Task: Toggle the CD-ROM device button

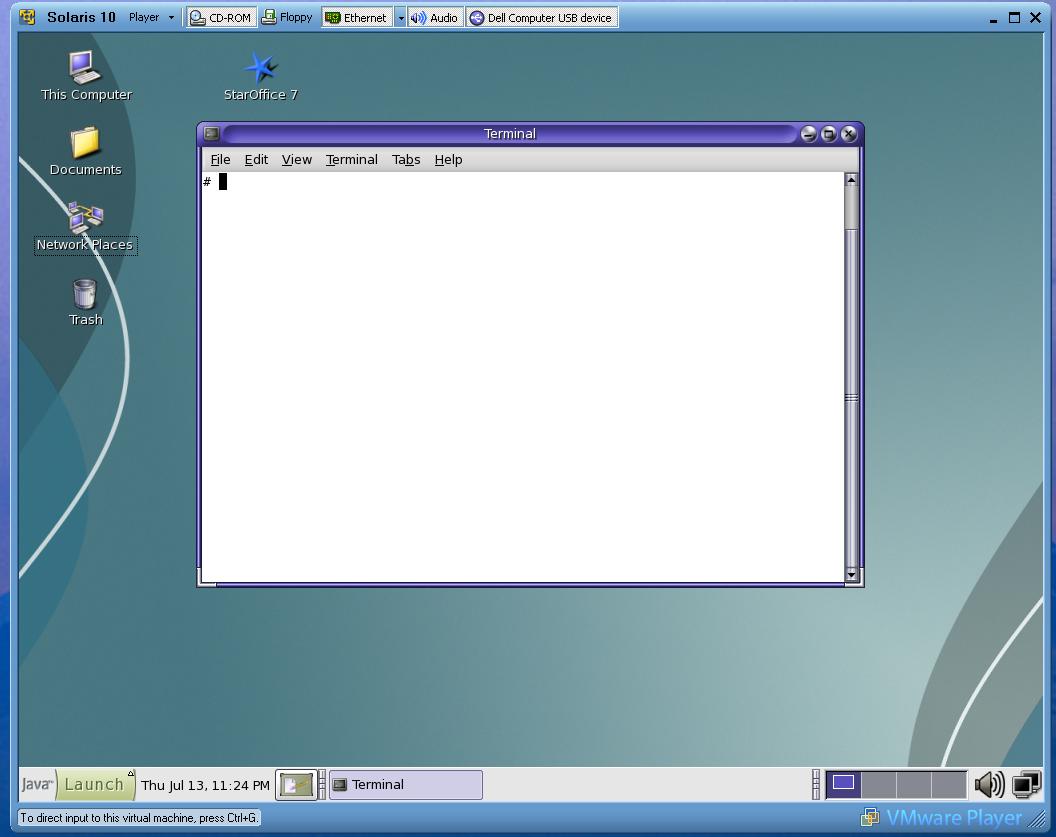Action: click(221, 18)
